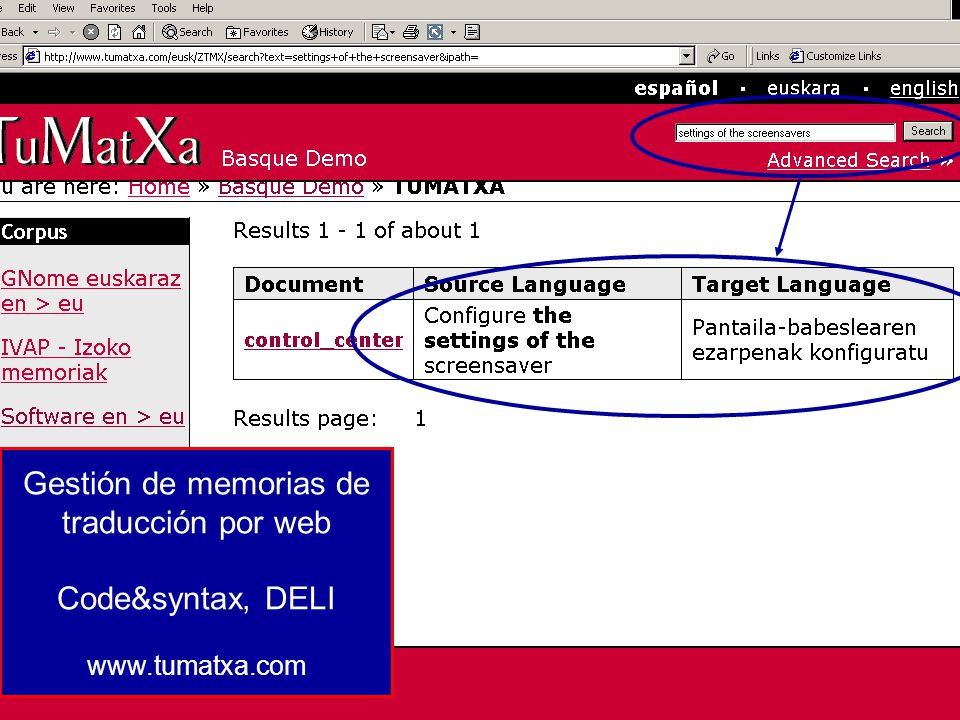Open the Forward button history dropdown
Image resolution: width=960 pixels, height=720 pixels.
pos(72,32)
